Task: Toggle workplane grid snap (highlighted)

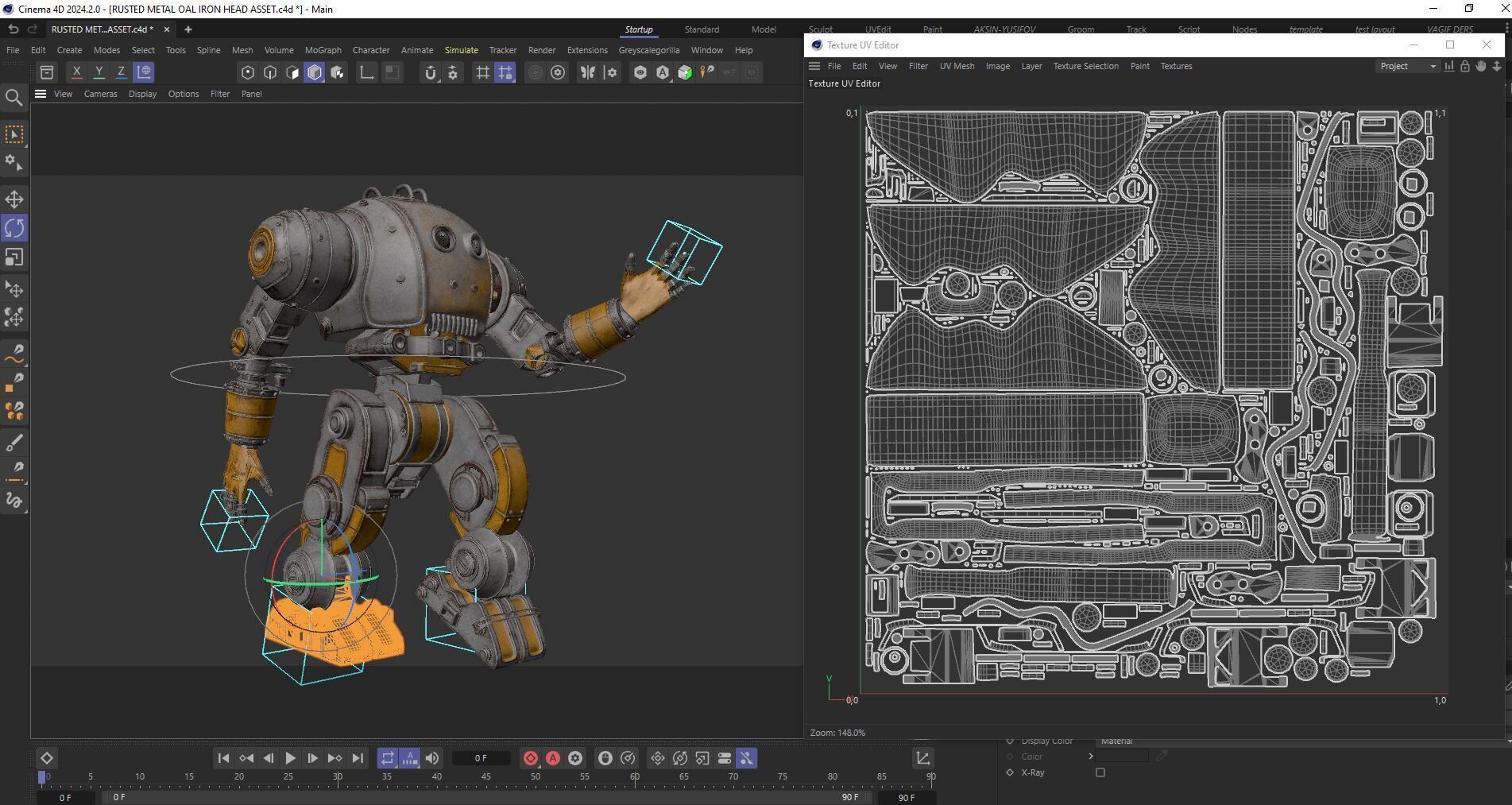Action: [x=505, y=72]
